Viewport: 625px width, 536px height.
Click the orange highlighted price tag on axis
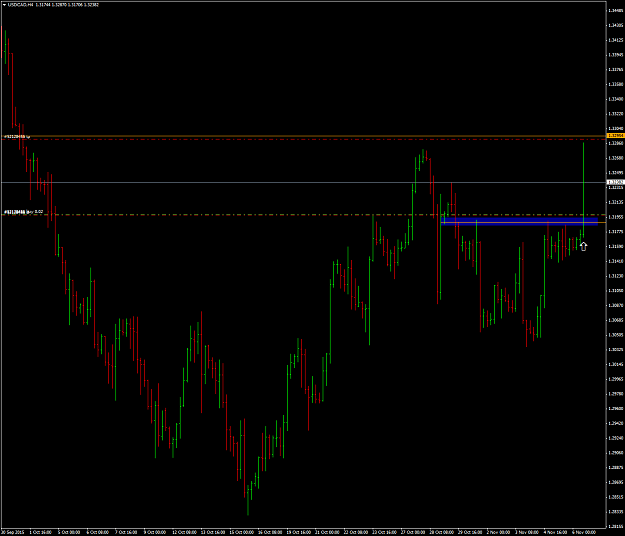(615, 136)
